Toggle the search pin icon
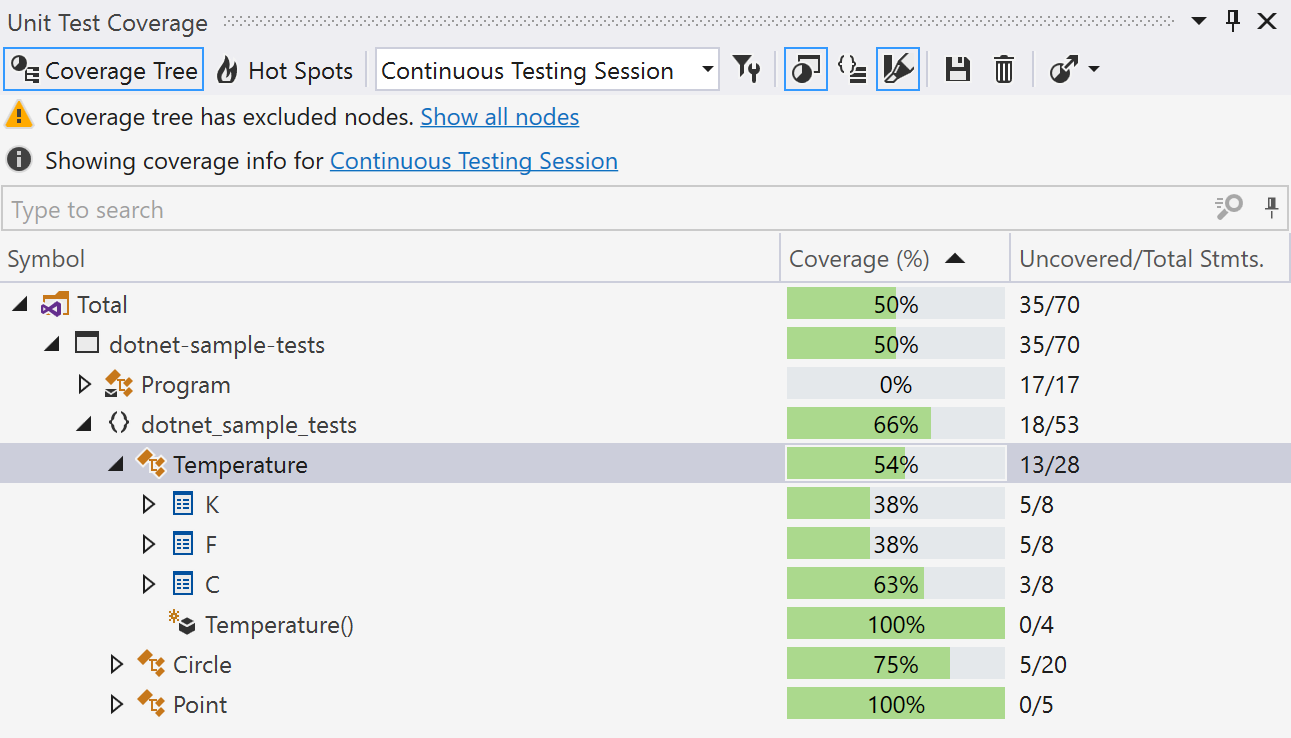1291x738 pixels. click(x=1271, y=208)
